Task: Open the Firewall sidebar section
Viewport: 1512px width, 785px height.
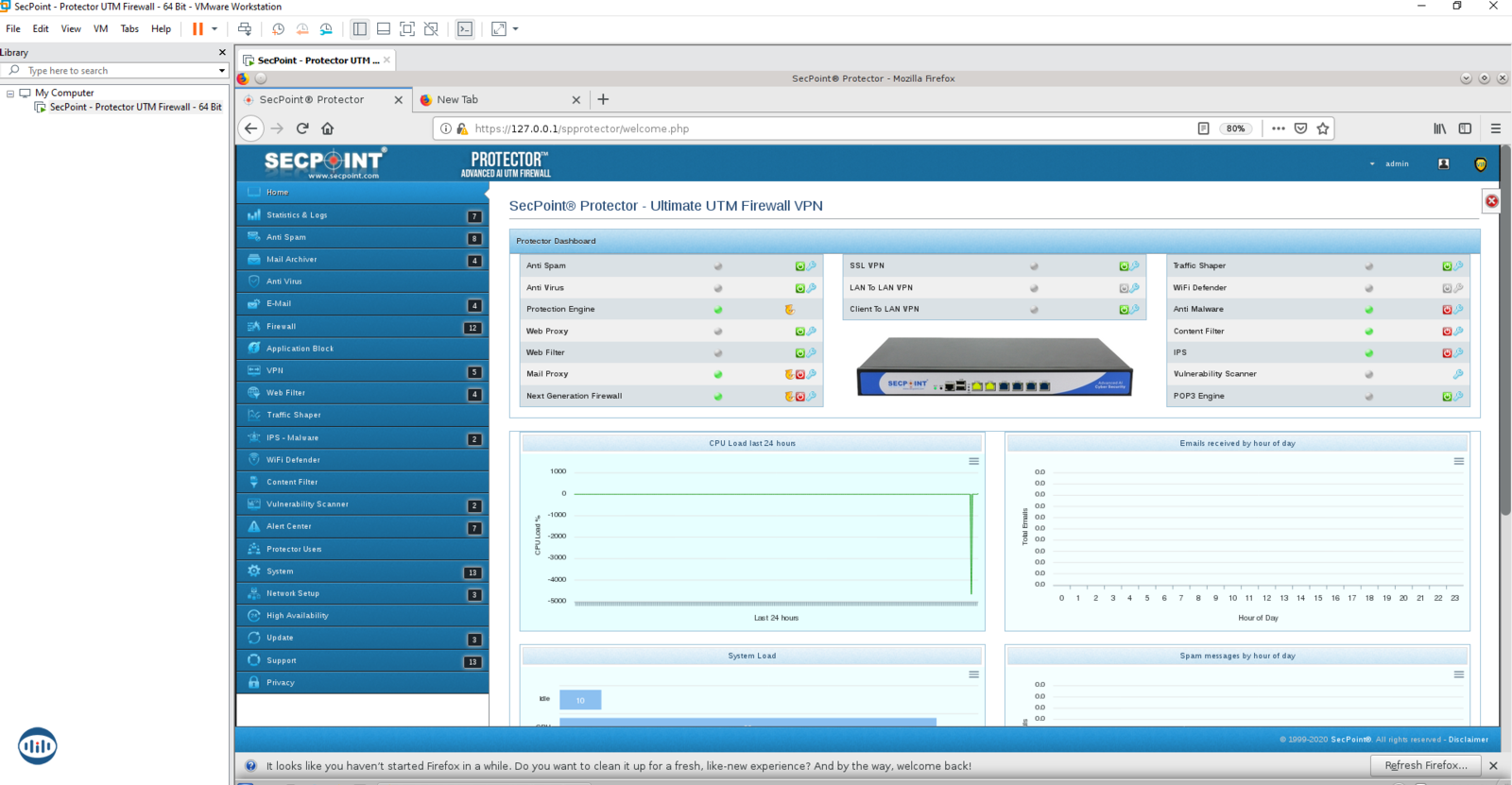Action: tap(281, 327)
